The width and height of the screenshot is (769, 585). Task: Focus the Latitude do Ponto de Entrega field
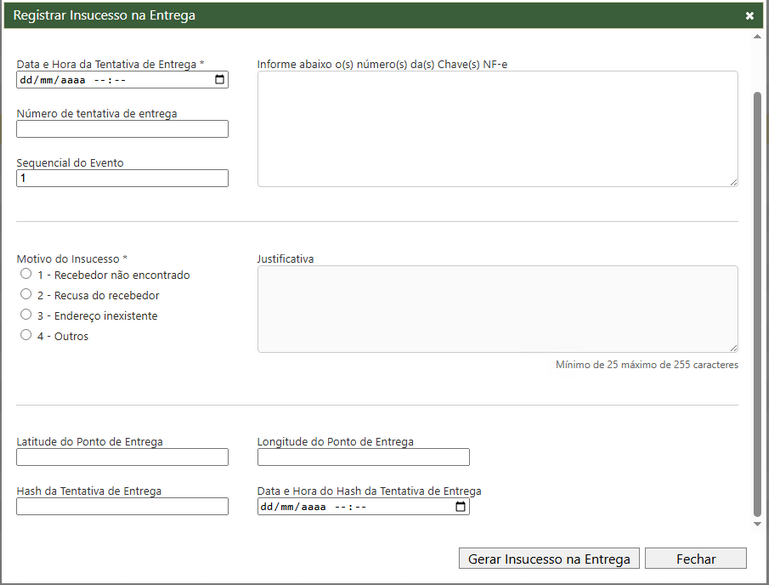tap(122, 457)
